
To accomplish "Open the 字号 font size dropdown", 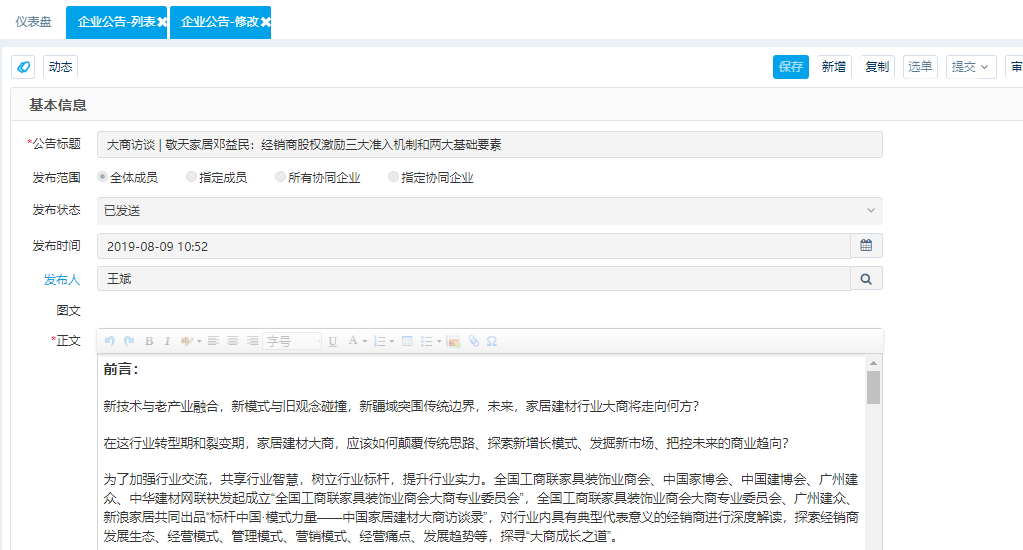I will click(292, 341).
